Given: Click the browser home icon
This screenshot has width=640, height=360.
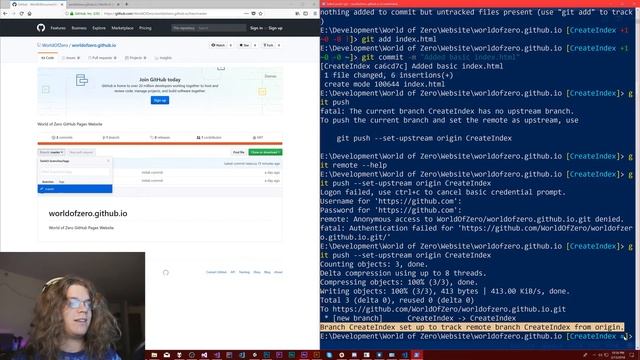Looking at the screenshot, I should pos(29,13).
